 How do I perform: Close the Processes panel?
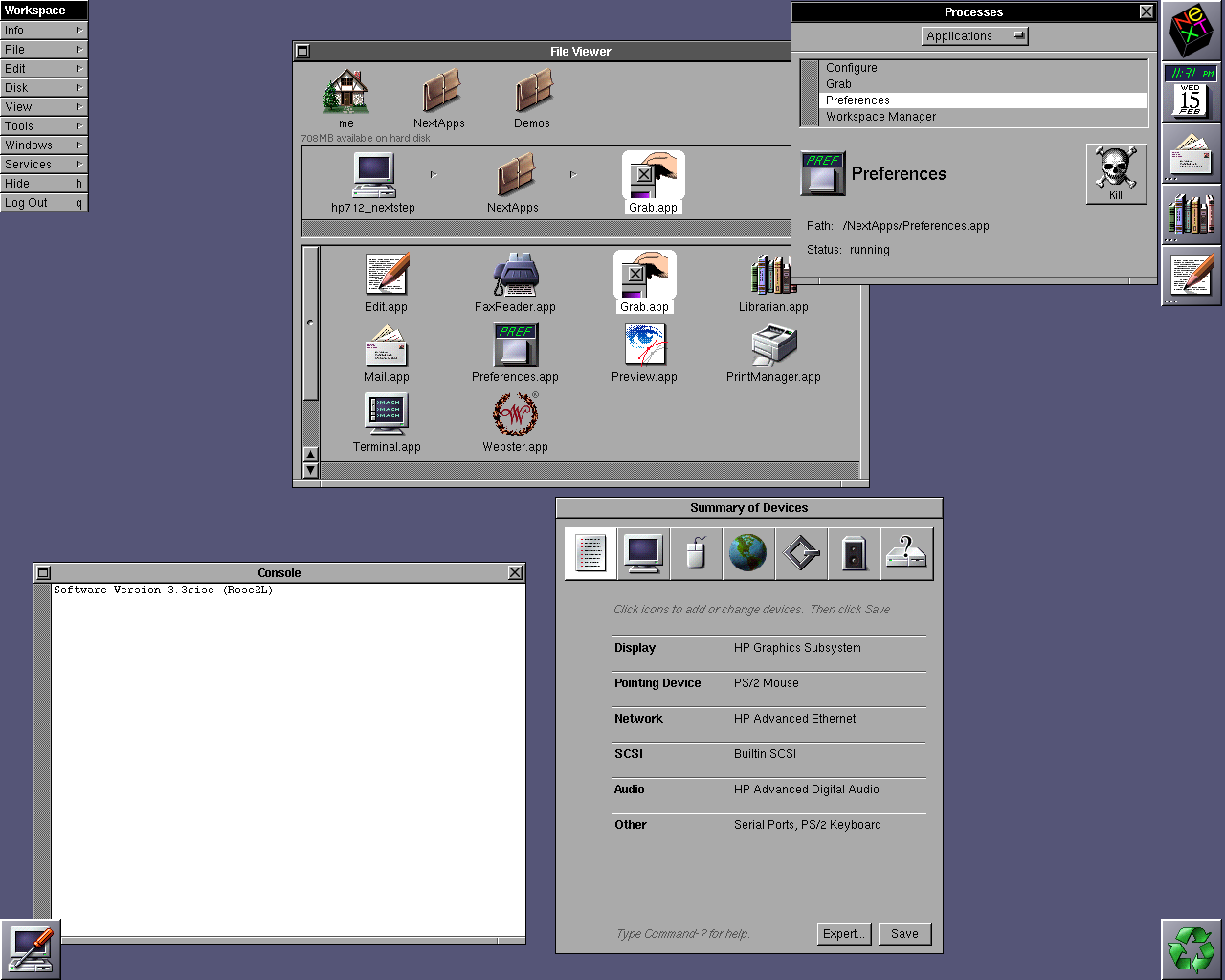click(x=1147, y=11)
